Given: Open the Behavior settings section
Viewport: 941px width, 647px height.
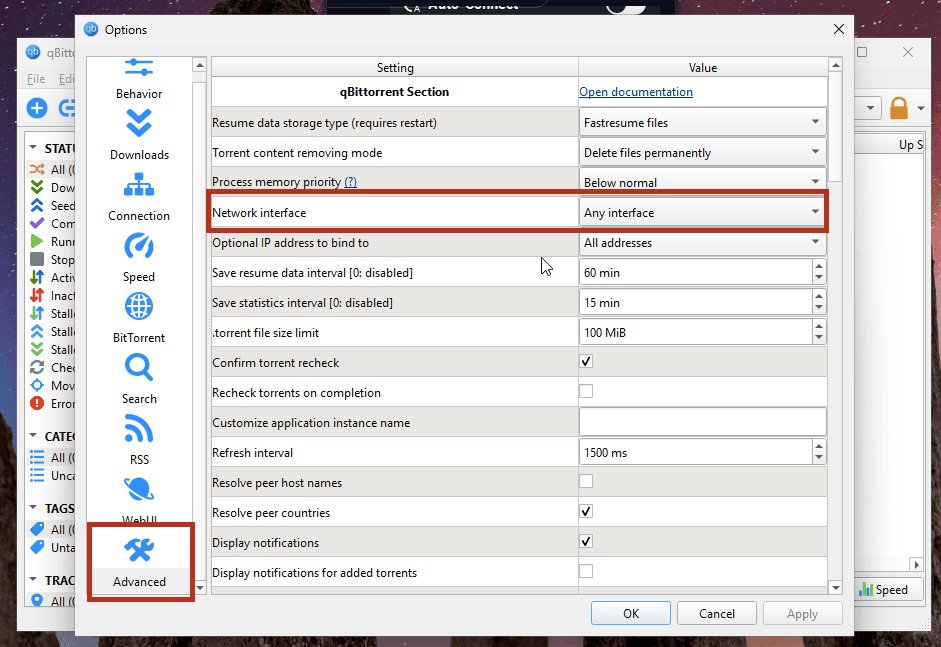Looking at the screenshot, I should tap(139, 79).
